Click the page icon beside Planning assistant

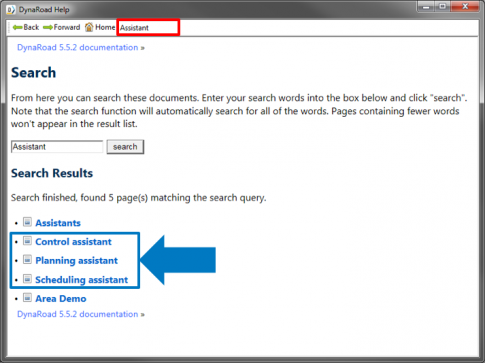pos(27,259)
